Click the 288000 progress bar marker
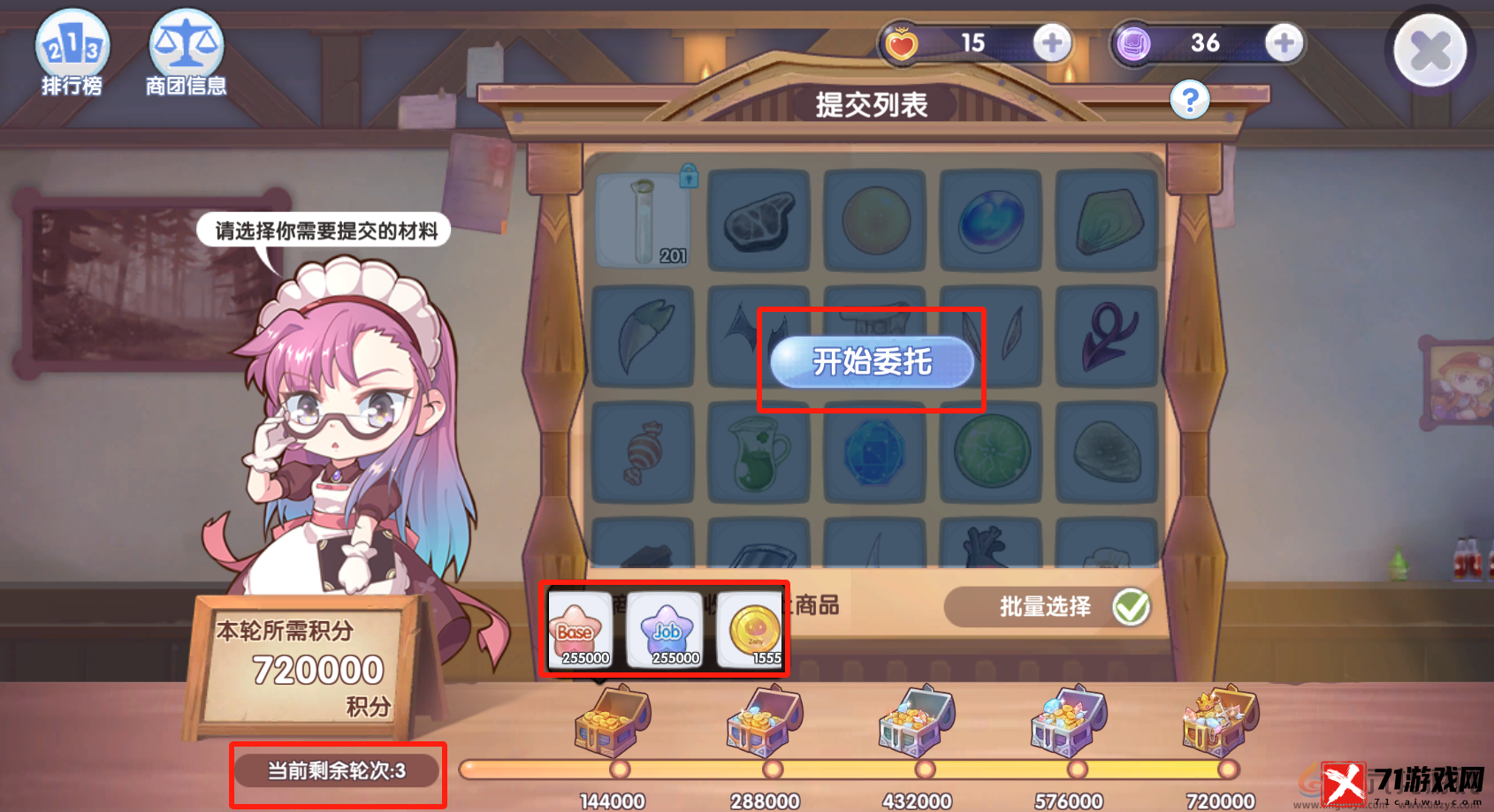 [x=773, y=770]
